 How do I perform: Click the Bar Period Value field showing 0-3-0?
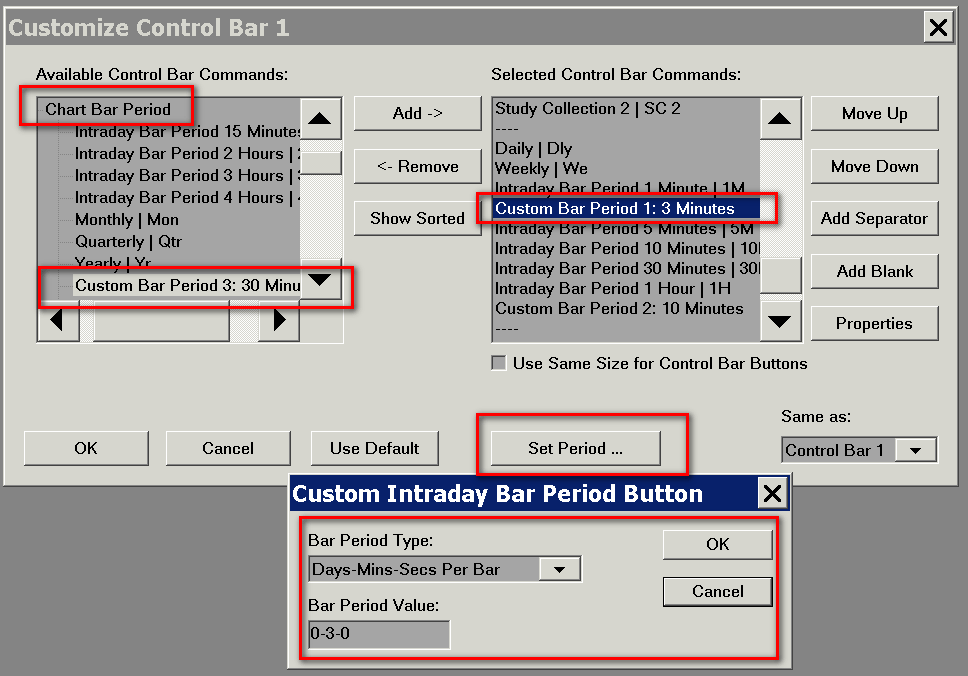click(x=378, y=634)
